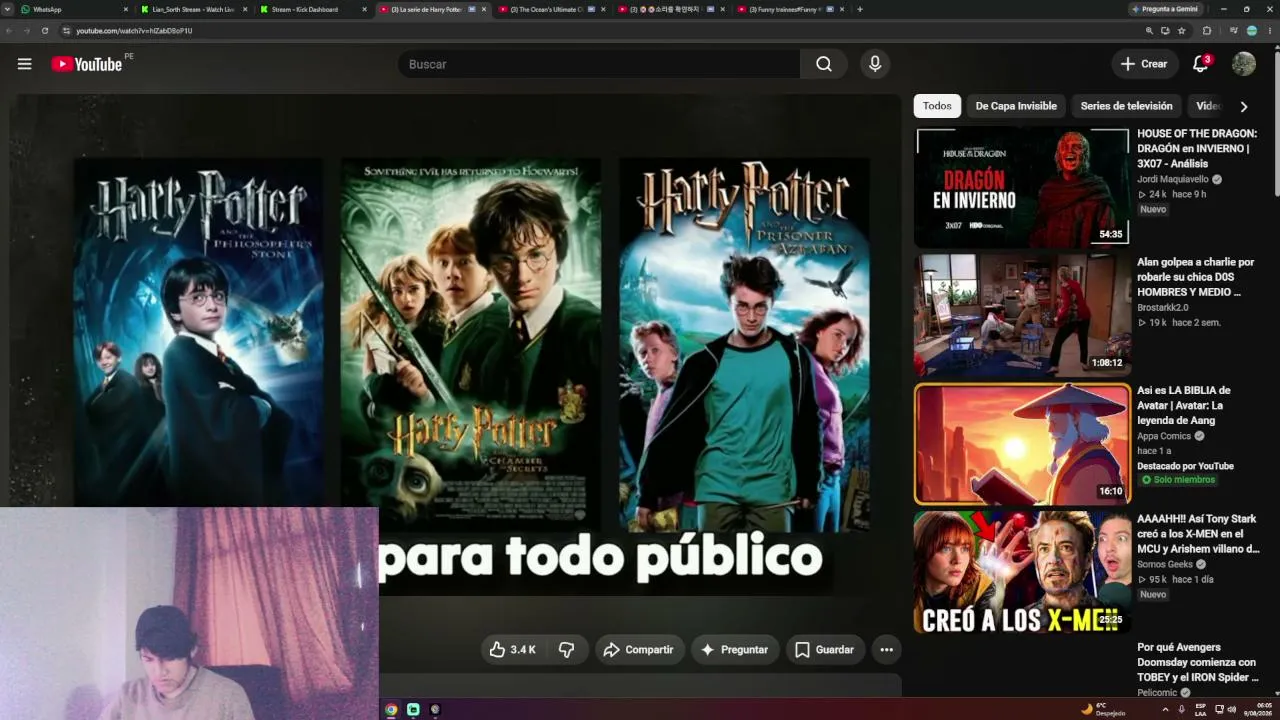
Task: Open 'AAAAHH!! Así Tony Stark' video title
Action: click(1198, 534)
